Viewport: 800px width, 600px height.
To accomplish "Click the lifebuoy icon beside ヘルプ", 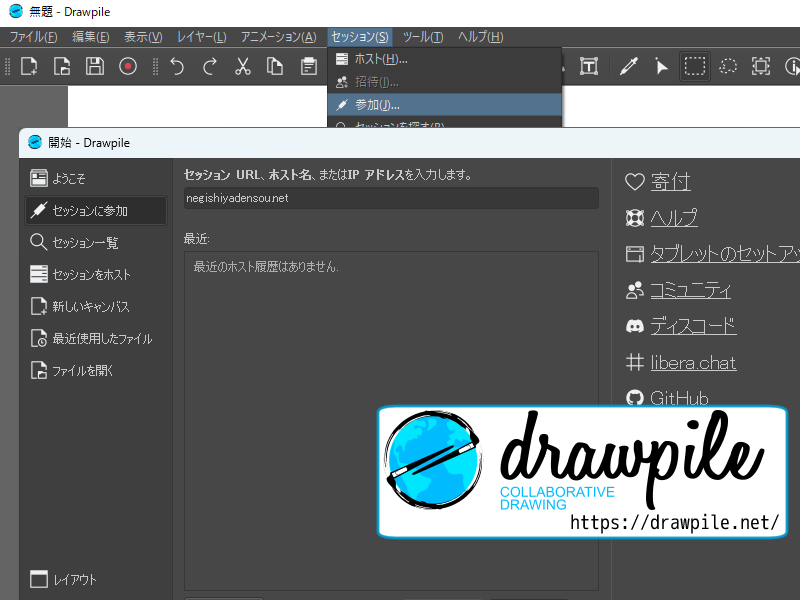I will click(635, 218).
